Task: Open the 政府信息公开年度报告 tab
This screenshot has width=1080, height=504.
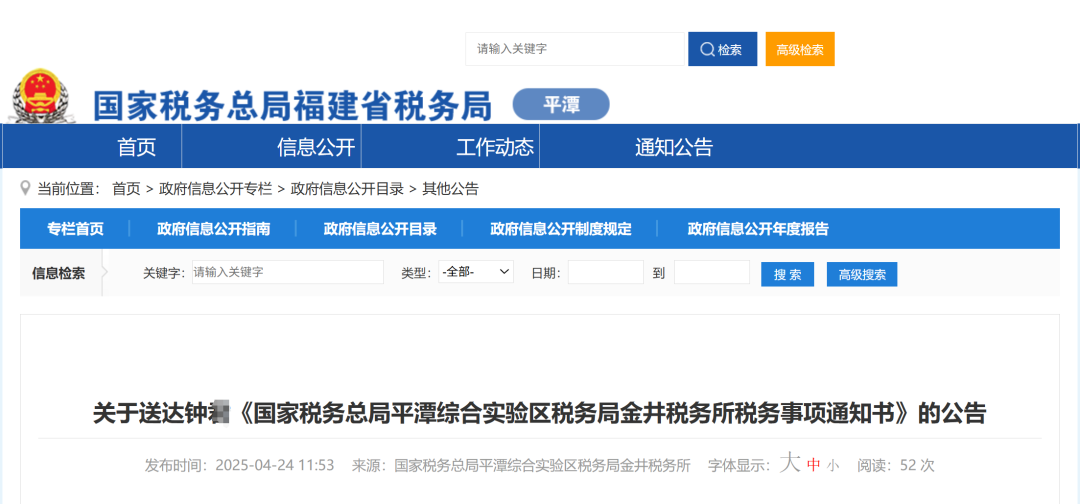Action: [x=758, y=229]
